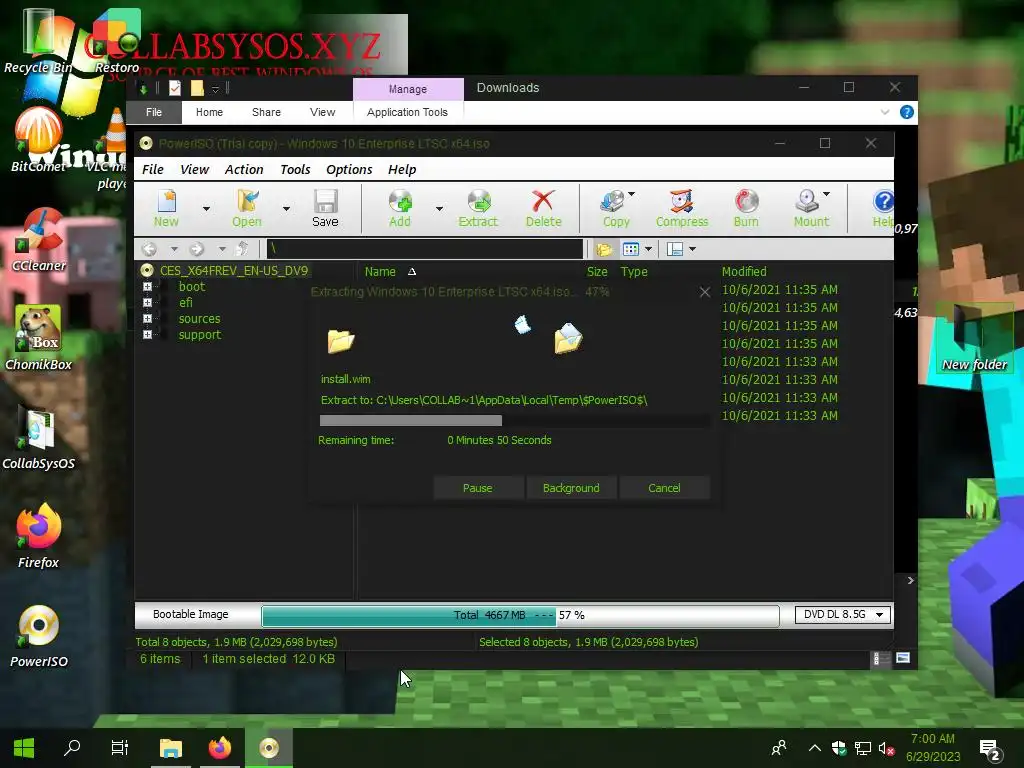Close the extracting progress dialog
Screen dimensions: 1024x768
pos(705,292)
